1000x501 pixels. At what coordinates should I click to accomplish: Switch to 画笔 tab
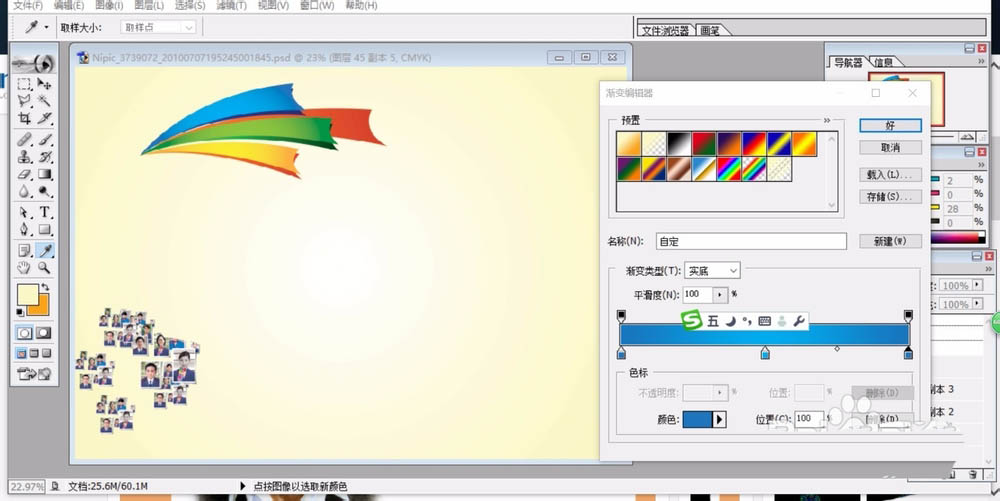coord(710,31)
